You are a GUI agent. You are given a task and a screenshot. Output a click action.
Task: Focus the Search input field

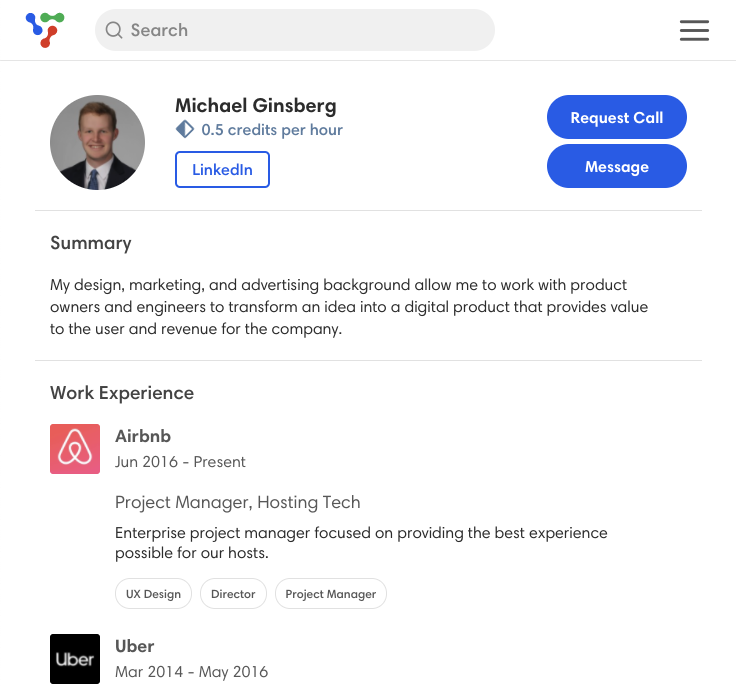[x=295, y=30]
